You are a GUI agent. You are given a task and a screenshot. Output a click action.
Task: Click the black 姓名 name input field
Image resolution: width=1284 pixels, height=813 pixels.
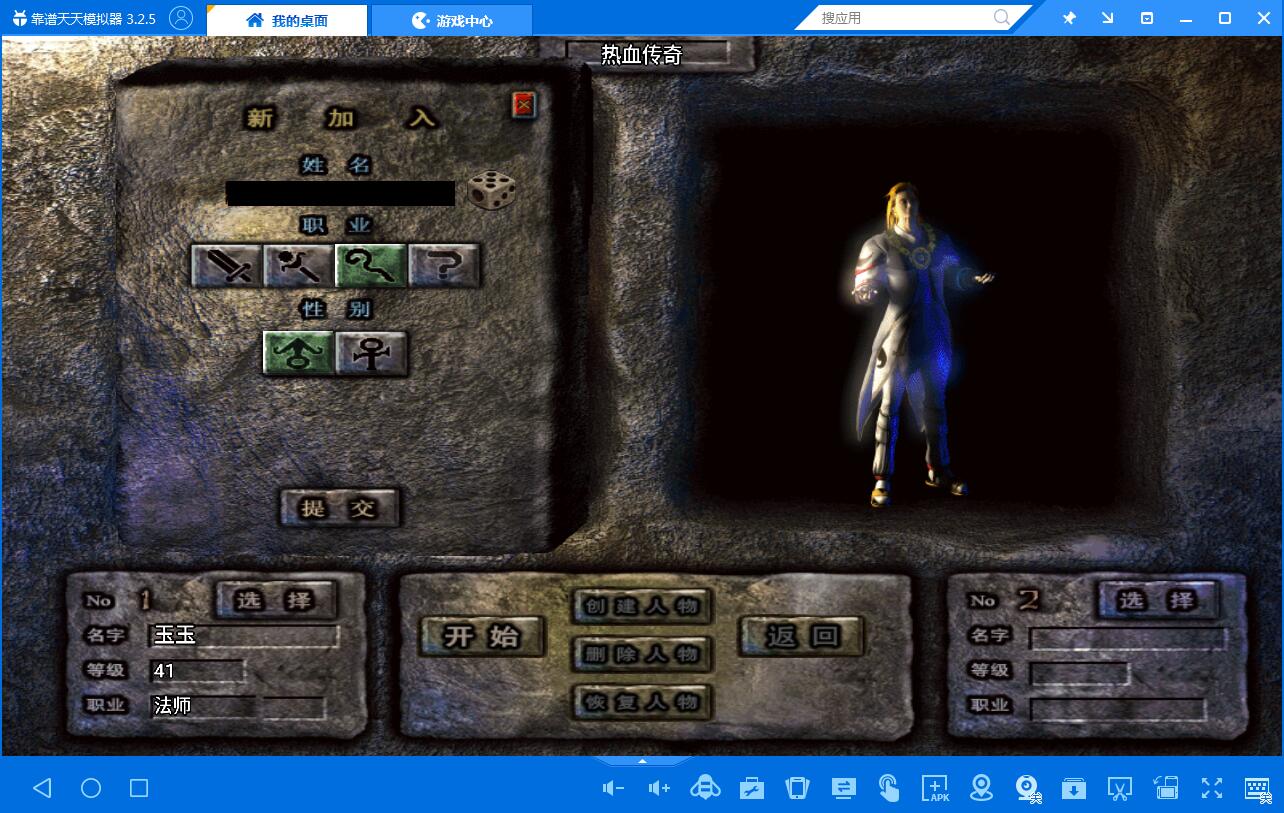(340, 193)
